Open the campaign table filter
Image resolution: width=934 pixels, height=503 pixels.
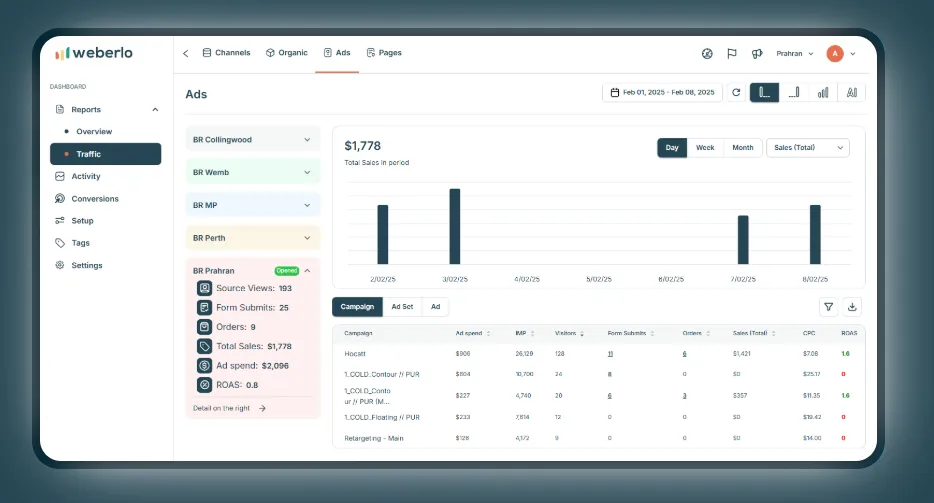pyautogui.click(x=829, y=307)
